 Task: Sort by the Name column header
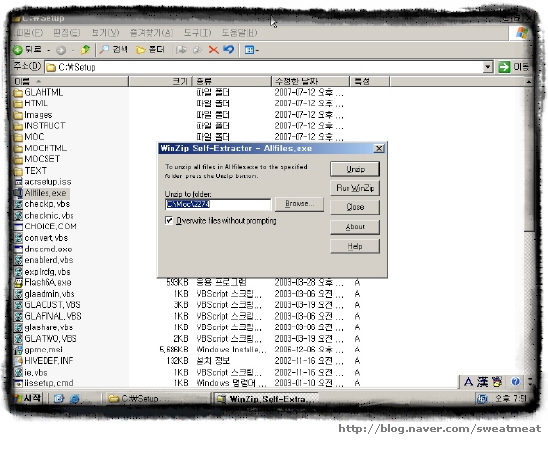pos(70,81)
